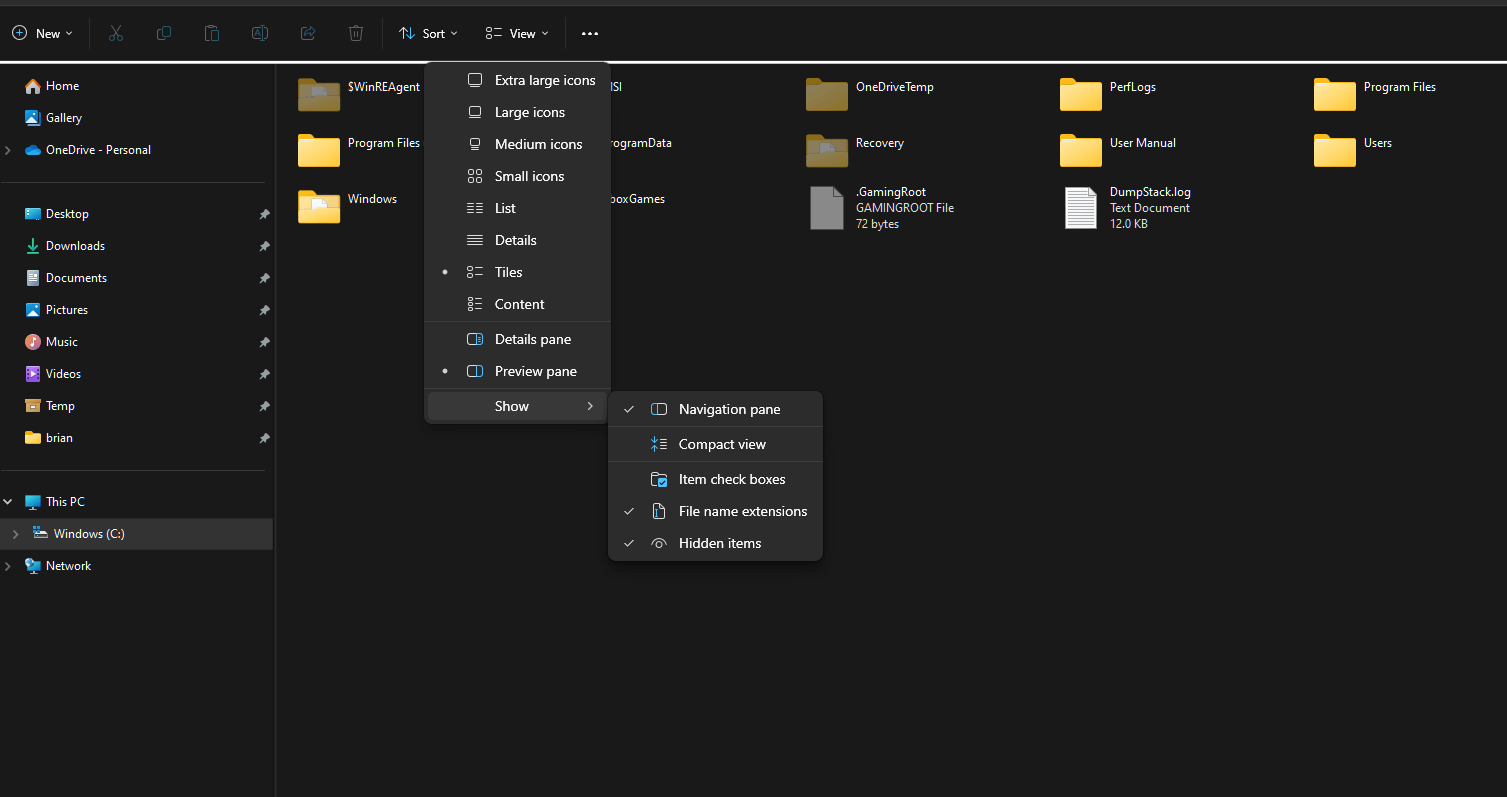Turn off Hidden items visibility
The width and height of the screenshot is (1507, 797).
point(719,543)
